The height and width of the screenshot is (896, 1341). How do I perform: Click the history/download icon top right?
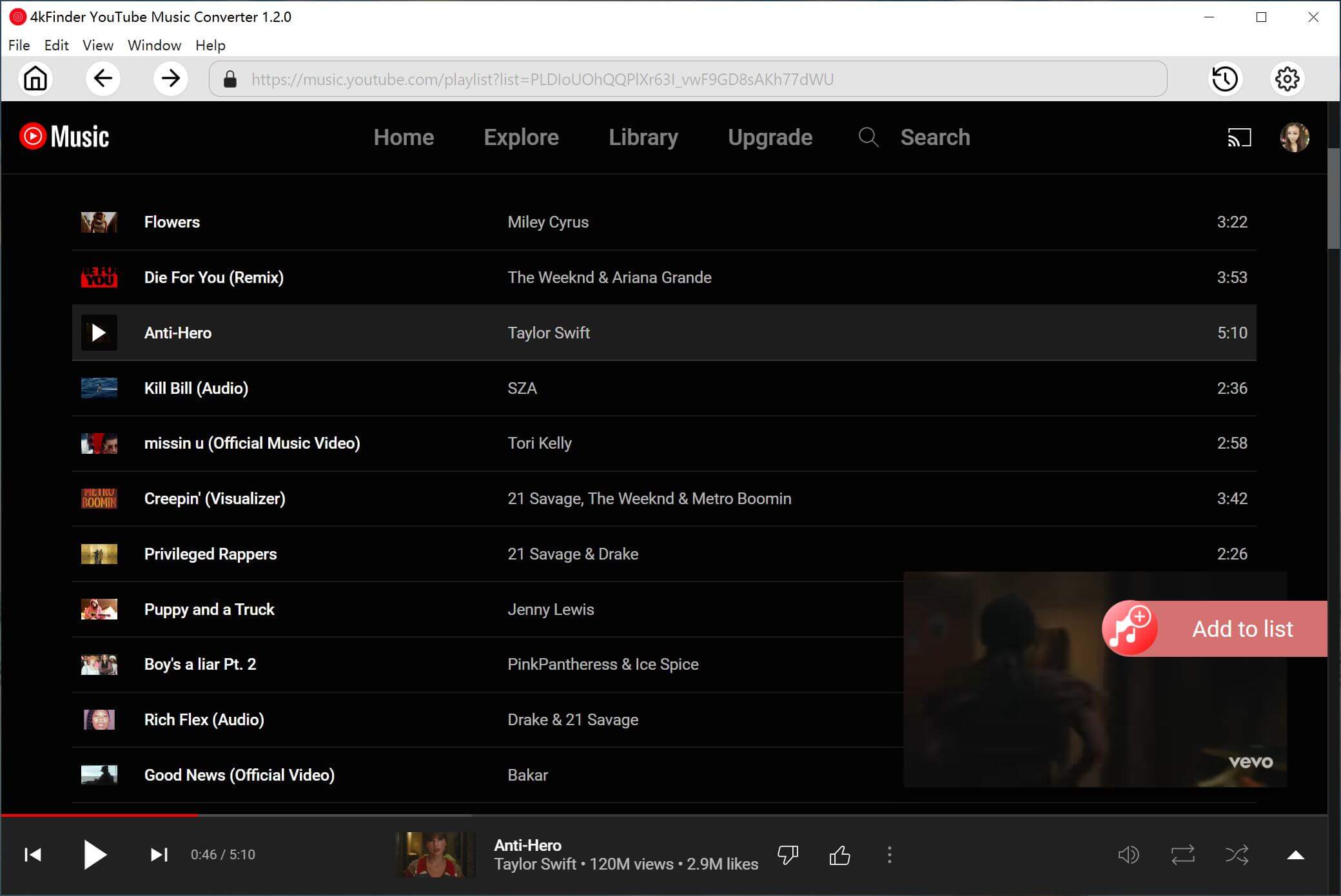(x=1225, y=78)
